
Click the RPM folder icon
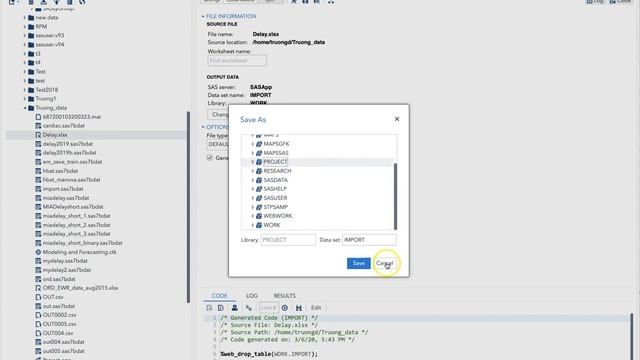point(31,27)
